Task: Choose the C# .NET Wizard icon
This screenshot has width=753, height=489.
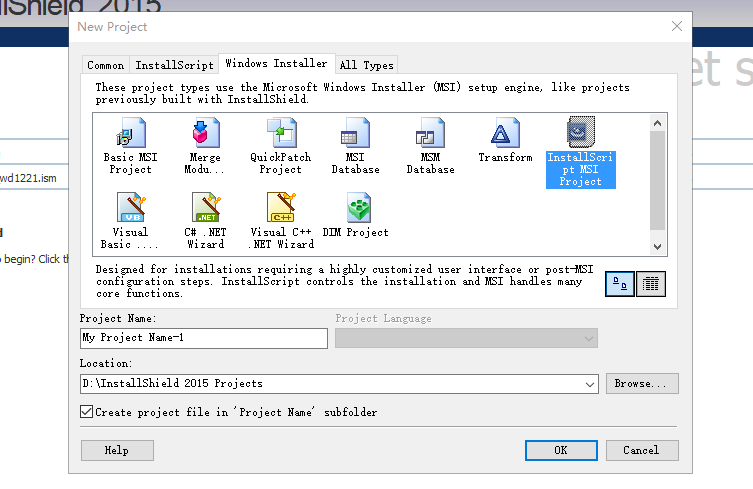Action: click(205, 208)
